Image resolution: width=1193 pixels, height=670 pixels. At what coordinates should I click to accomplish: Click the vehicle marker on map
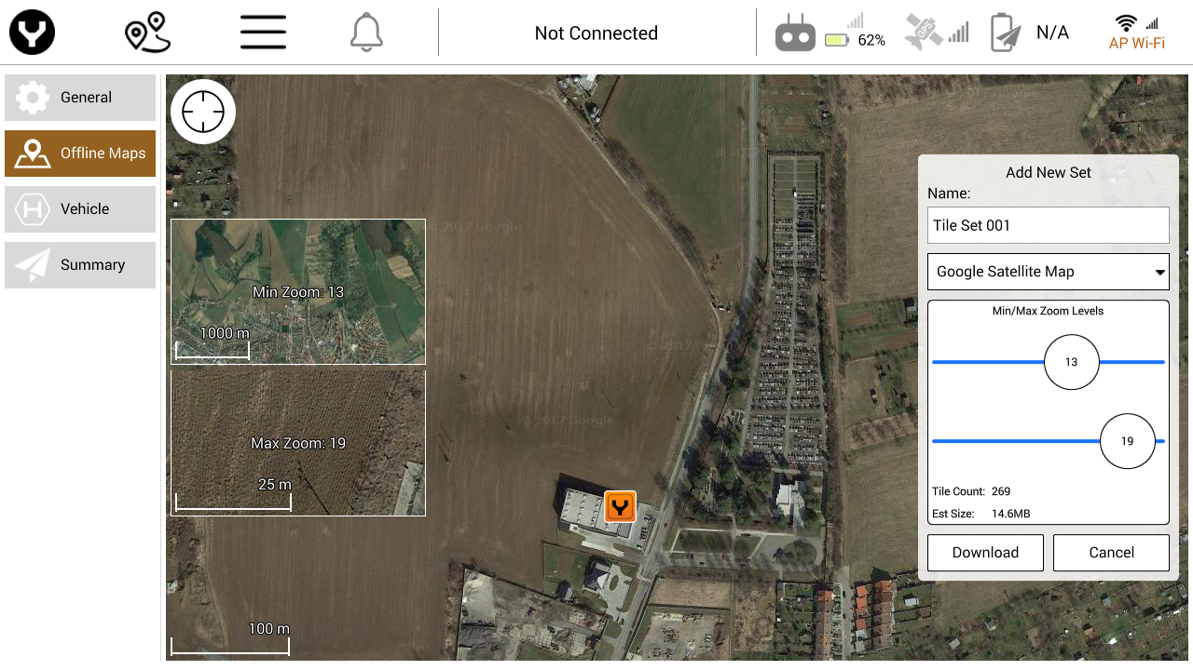coord(620,506)
